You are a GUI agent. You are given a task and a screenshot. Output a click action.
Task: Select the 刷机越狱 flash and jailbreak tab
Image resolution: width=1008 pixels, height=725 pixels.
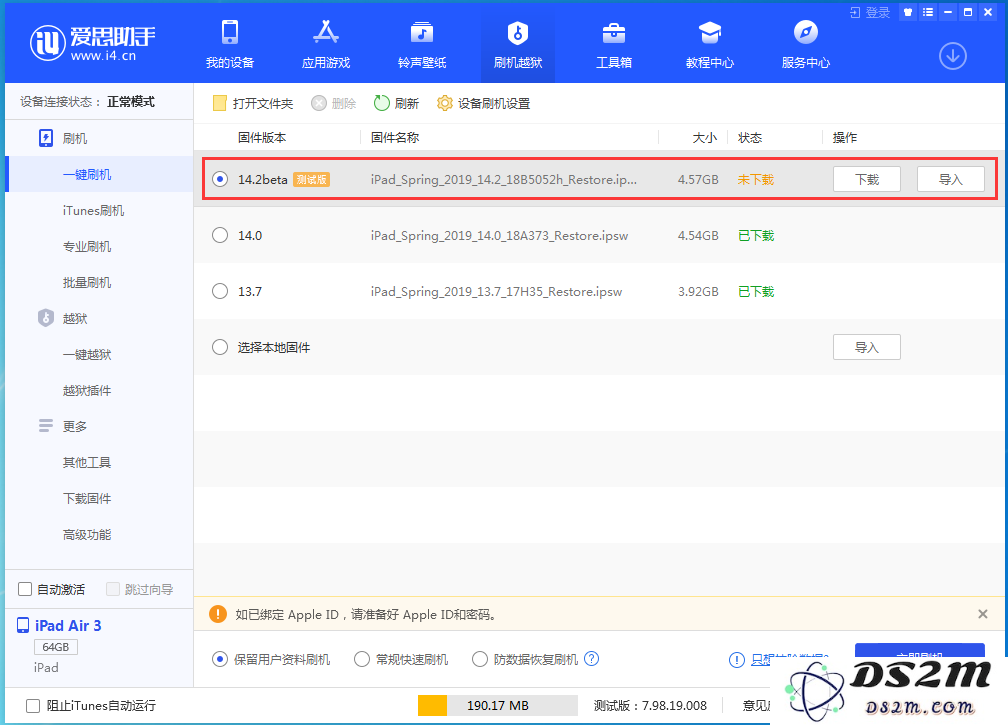pos(518,44)
